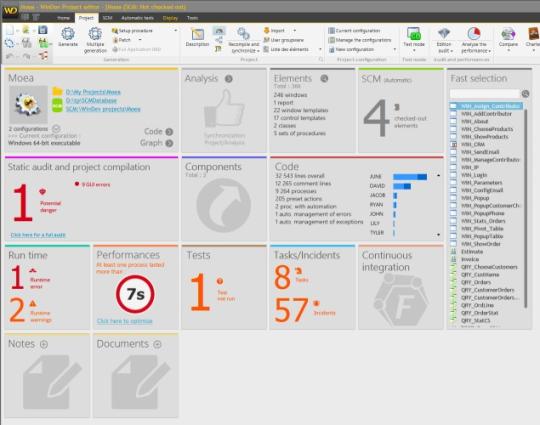Screen dimensions: 540x425
Task: Click the Description icon in the ribbon
Action: (198, 34)
